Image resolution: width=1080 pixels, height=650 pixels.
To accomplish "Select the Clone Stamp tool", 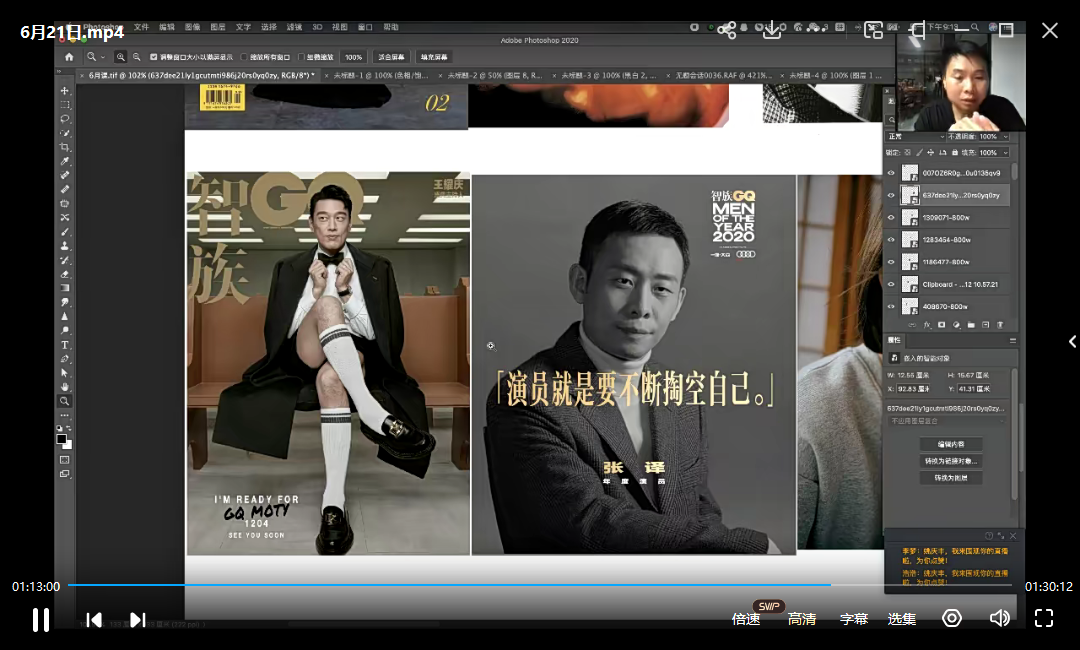I will (65, 246).
